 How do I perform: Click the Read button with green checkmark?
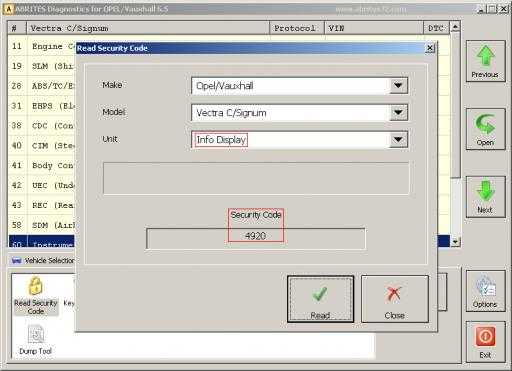pyautogui.click(x=320, y=299)
